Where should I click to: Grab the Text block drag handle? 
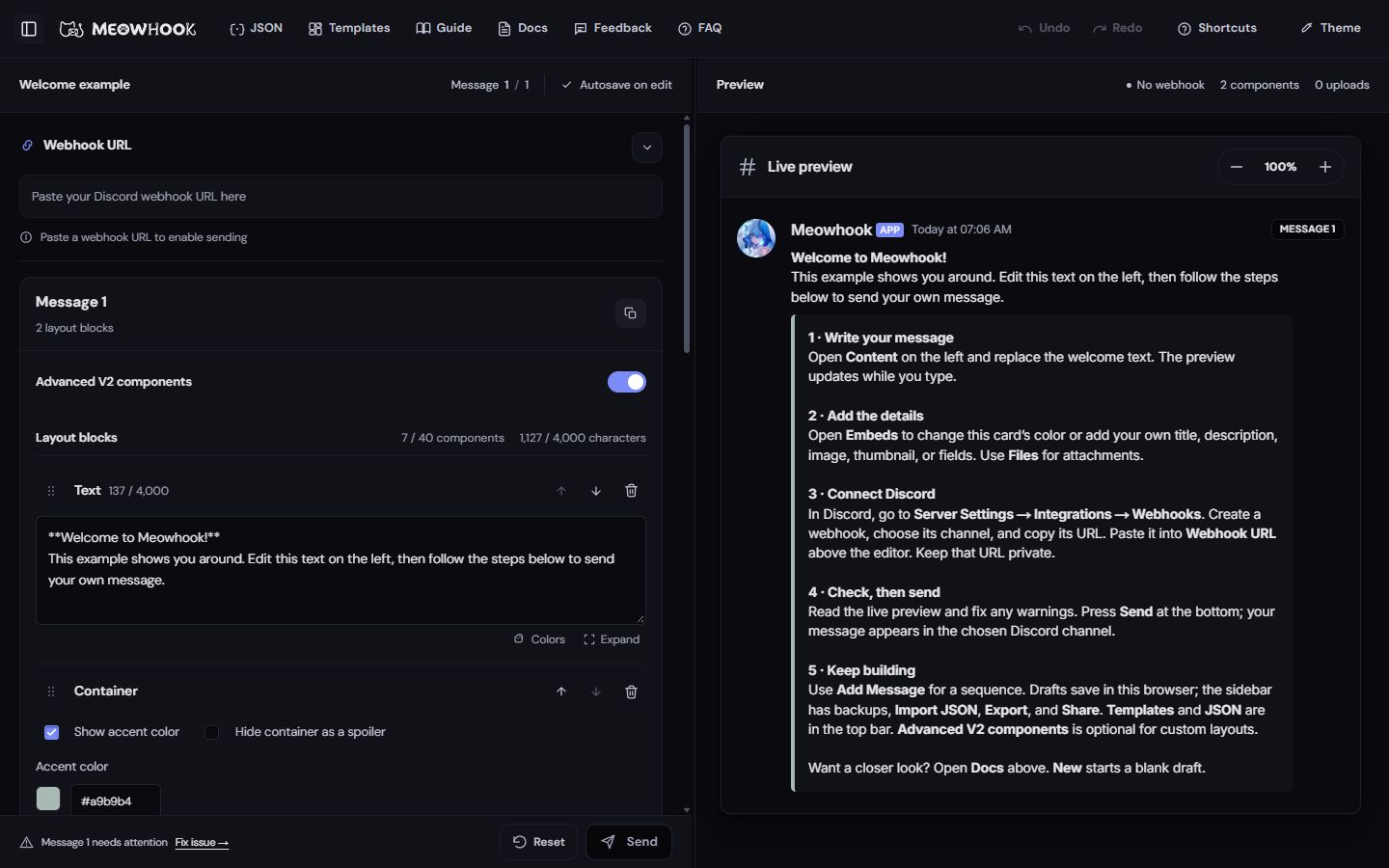[x=51, y=491]
